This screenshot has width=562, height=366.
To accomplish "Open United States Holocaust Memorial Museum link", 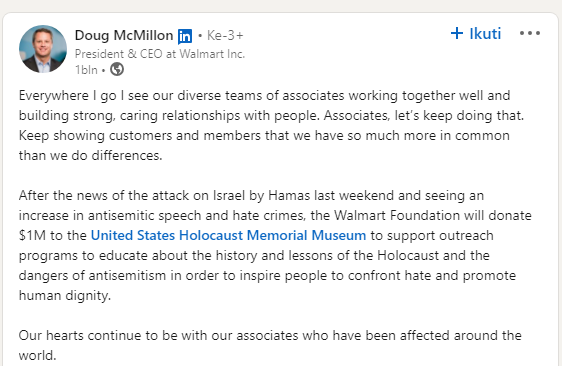I will pyautogui.click(x=228, y=235).
